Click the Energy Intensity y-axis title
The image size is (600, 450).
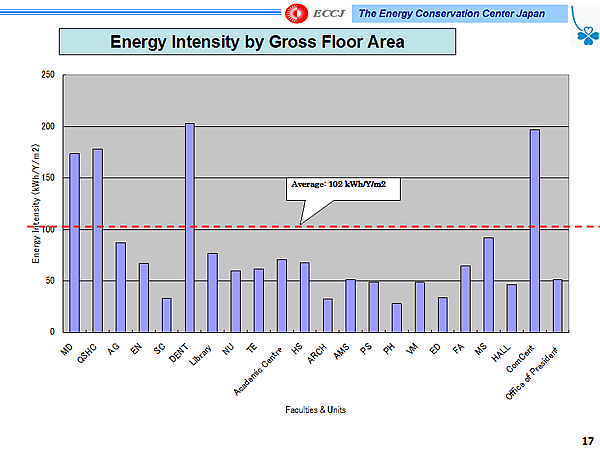[36, 204]
